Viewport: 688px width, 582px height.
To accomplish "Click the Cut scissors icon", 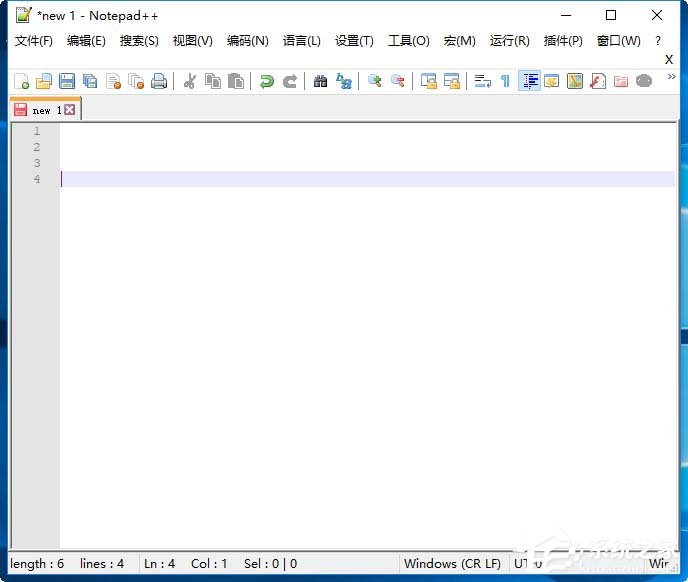I will 189,81.
